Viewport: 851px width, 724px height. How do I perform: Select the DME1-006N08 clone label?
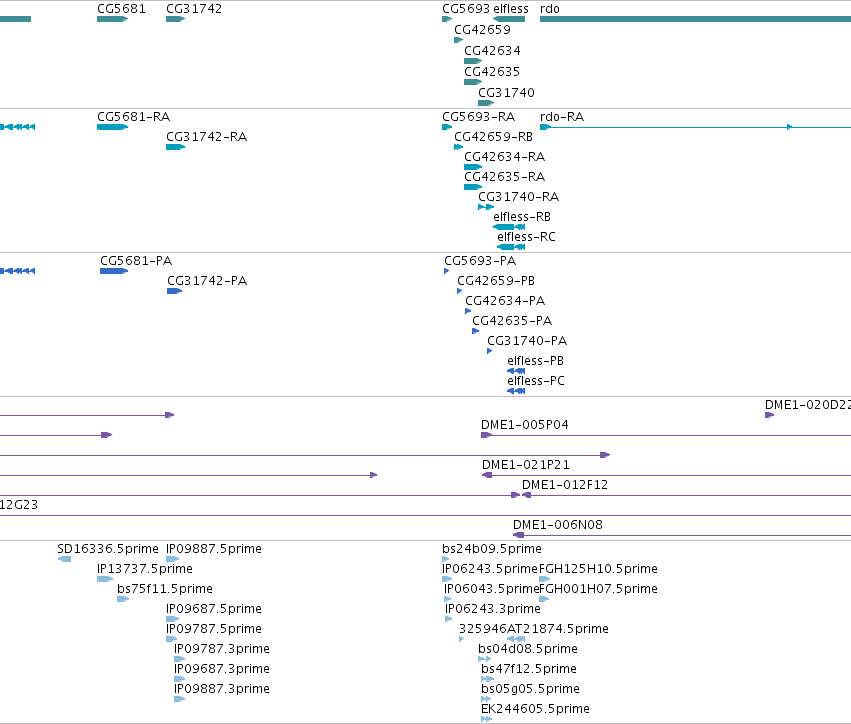(x=557, y=525)
